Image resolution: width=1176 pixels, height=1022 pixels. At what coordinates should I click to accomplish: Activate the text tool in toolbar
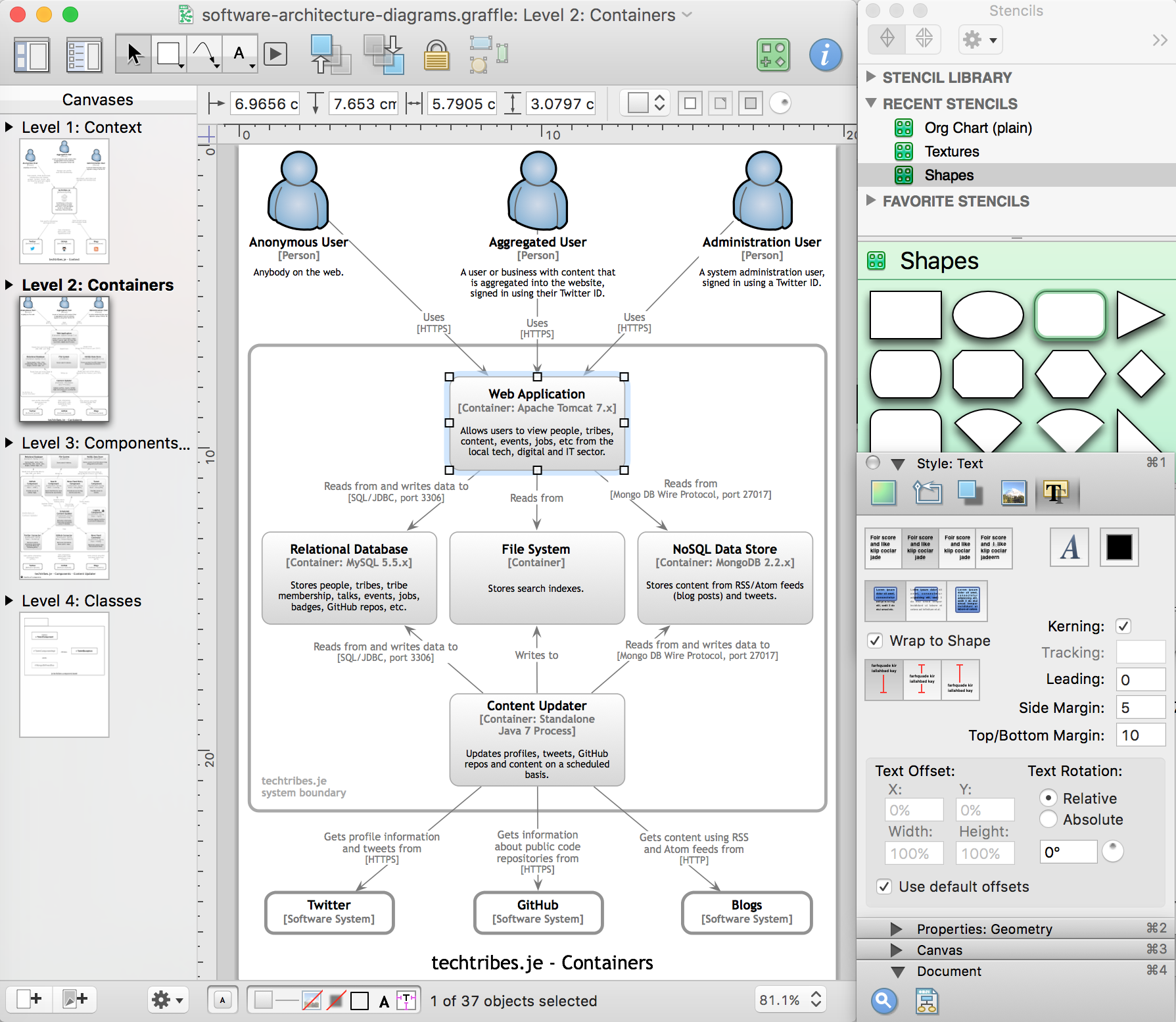(240, 54)
